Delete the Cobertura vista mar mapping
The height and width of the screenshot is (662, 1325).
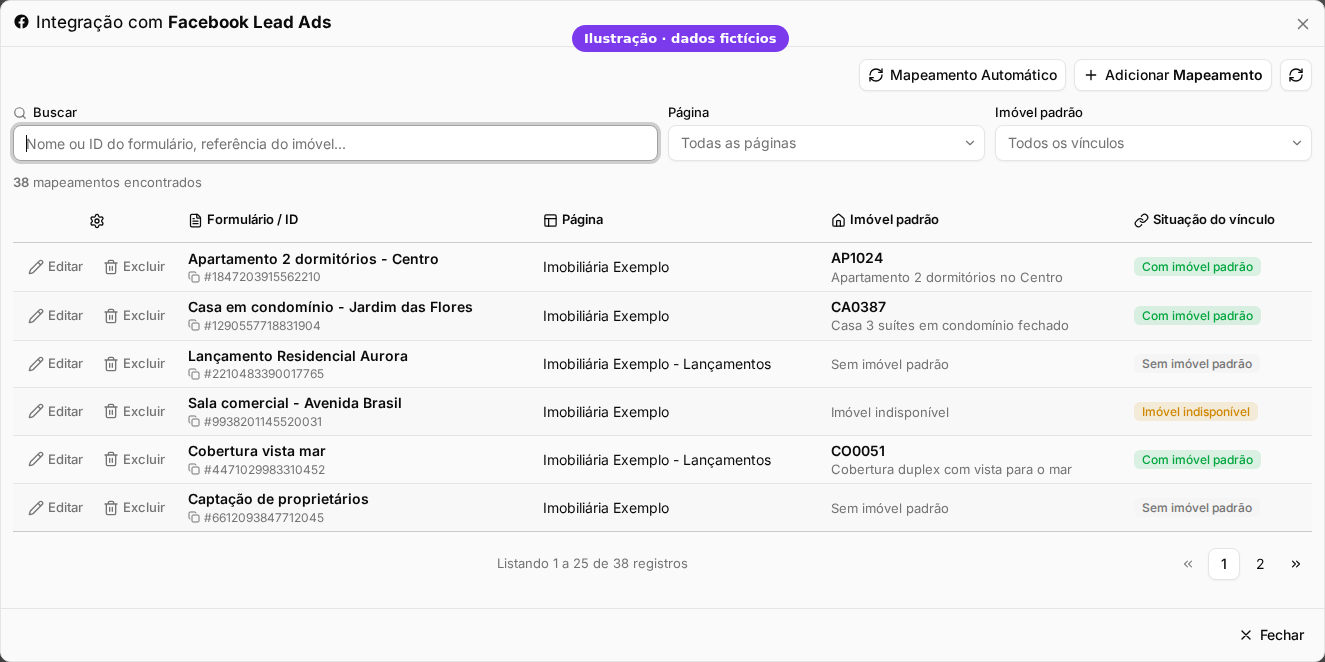(134, 460)
